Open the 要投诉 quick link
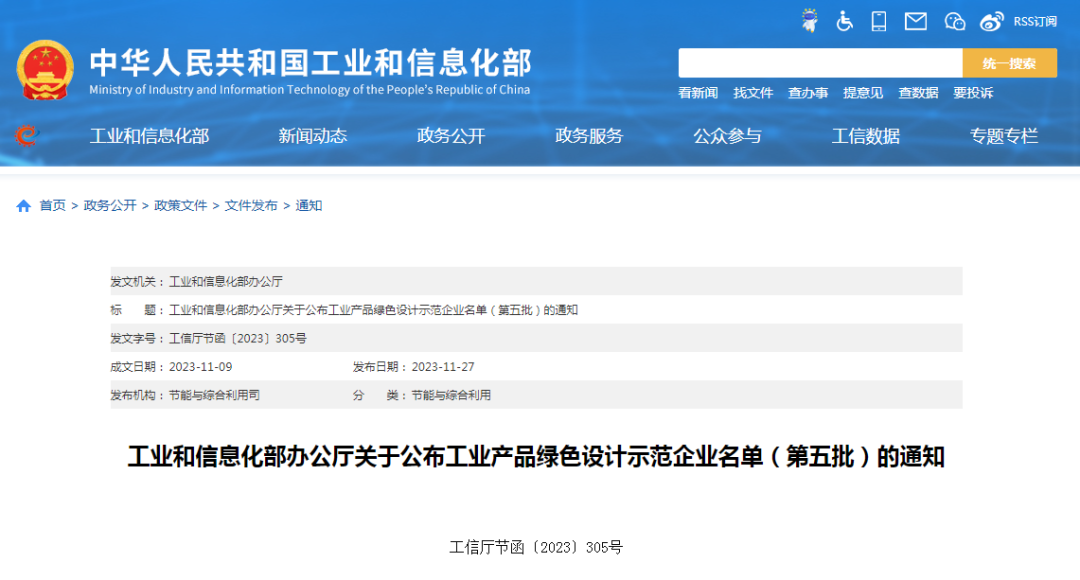Image resolution: width=1080 pixels, height=580 pixels. tap(973, 93)
